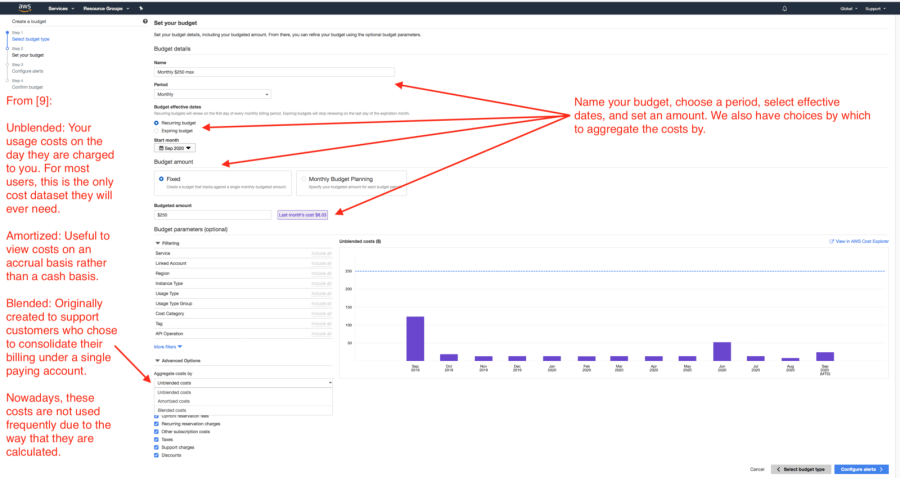Select the Recurring budget radio
This screenshot has height=478, width=900.
(x=156, y=123)
